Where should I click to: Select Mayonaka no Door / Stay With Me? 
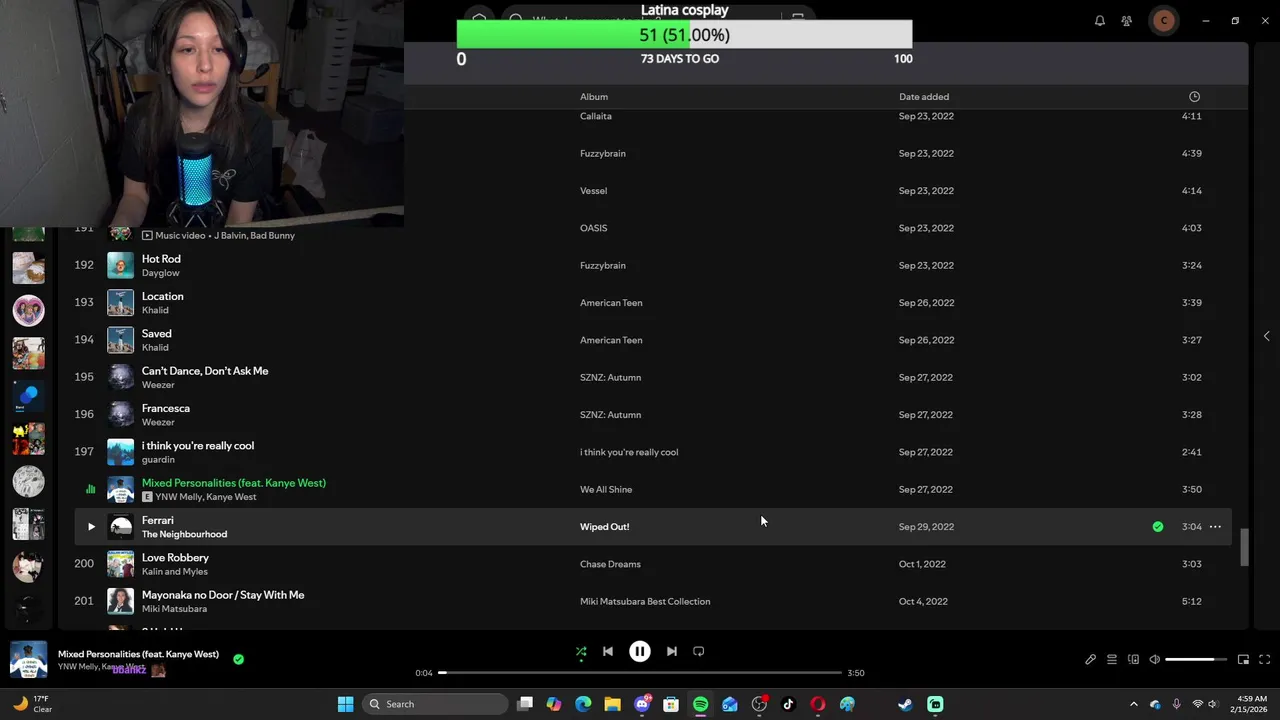pos(223,595)
